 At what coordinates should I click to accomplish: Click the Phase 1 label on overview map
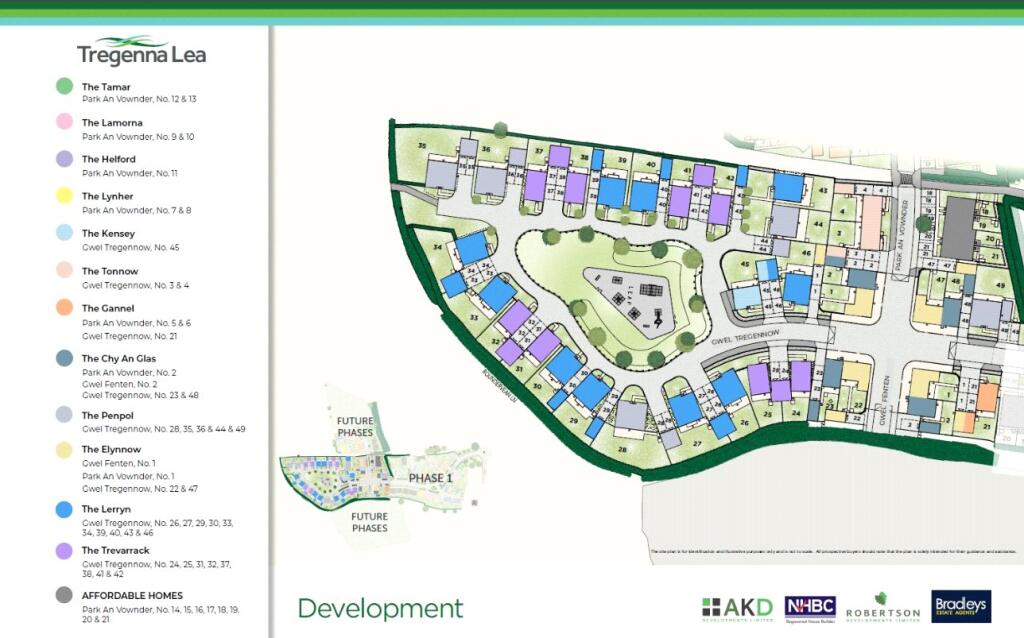[x=431, y=479]
